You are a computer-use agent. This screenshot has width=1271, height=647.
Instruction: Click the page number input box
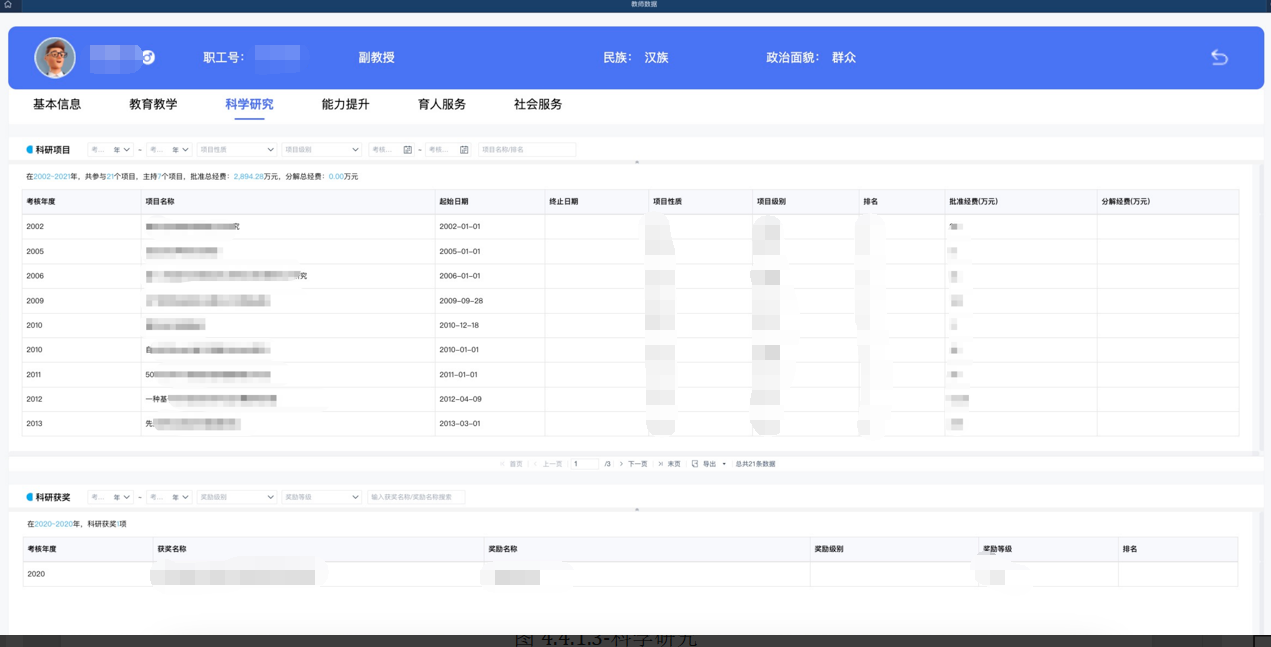coord(585,464)
